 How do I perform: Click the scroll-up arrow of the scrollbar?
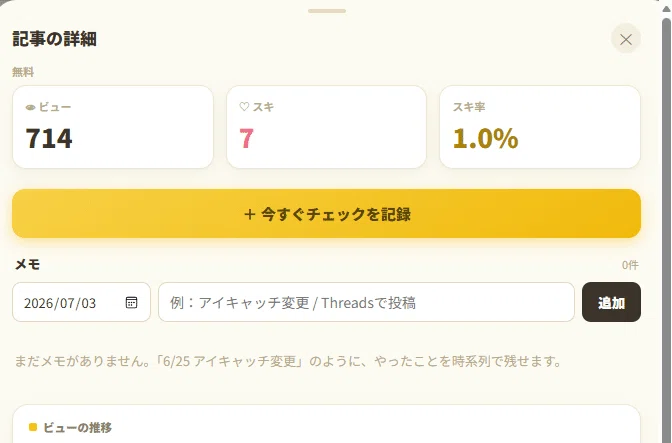666,9
